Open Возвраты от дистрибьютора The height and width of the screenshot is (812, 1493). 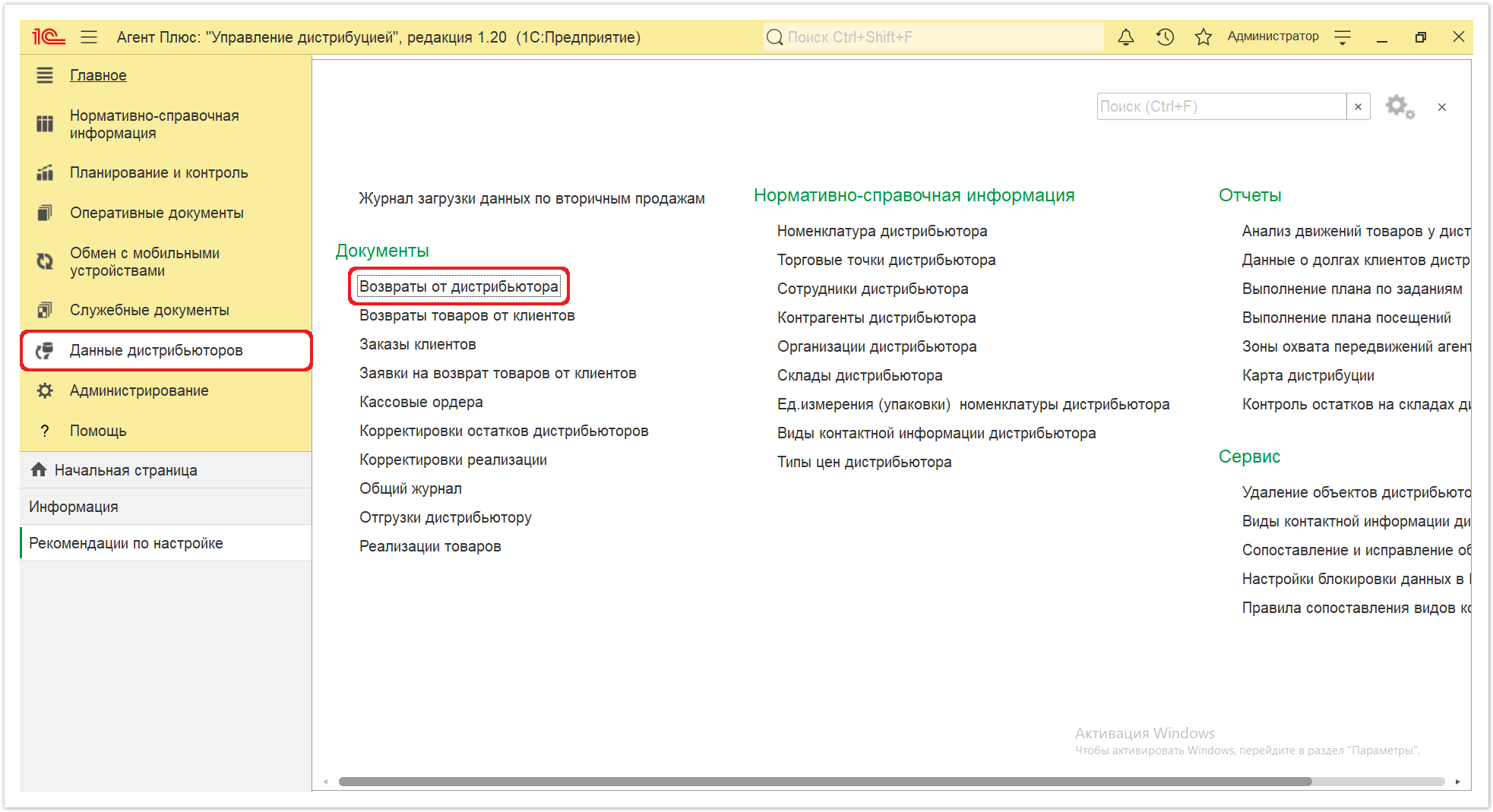point(459,286)
